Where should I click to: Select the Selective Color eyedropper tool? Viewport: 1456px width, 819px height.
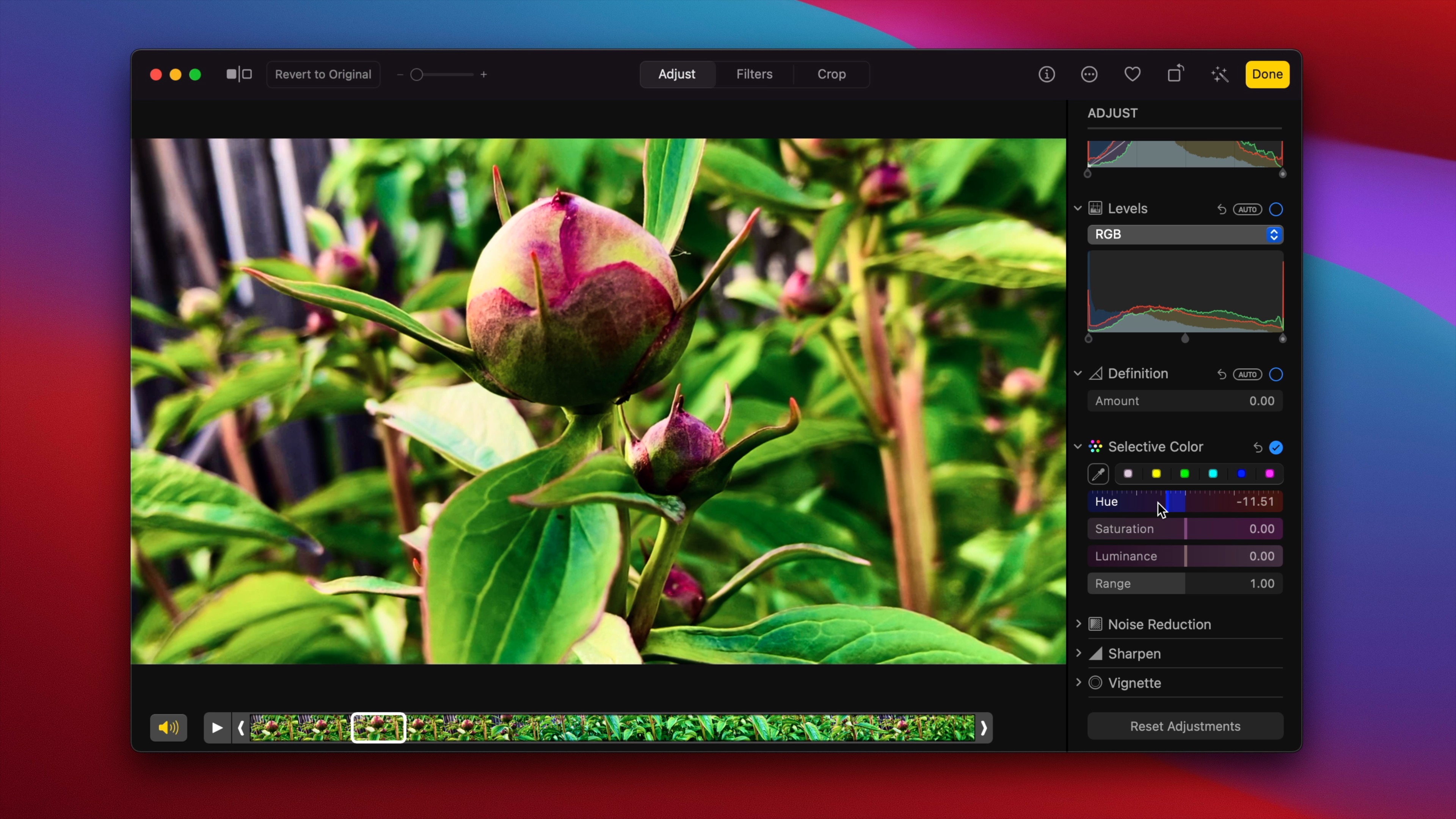coord(1098,474)
